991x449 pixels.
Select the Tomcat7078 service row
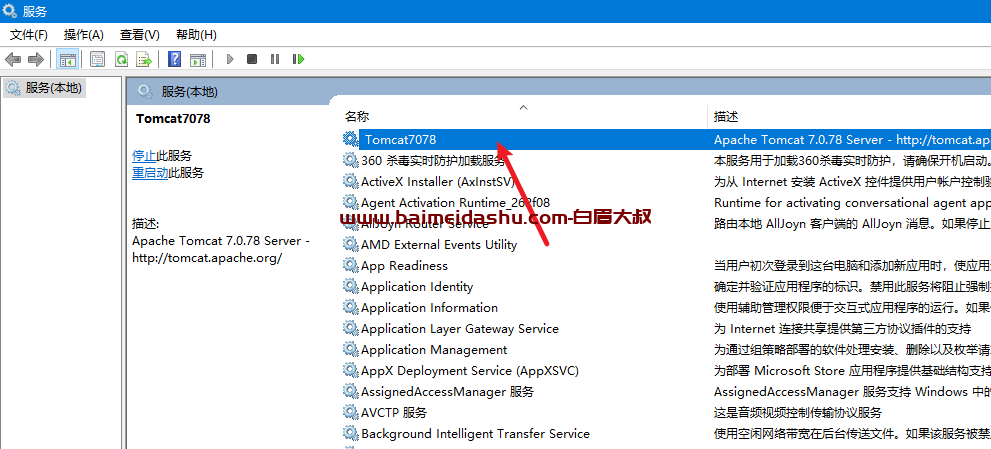point(666,140)
